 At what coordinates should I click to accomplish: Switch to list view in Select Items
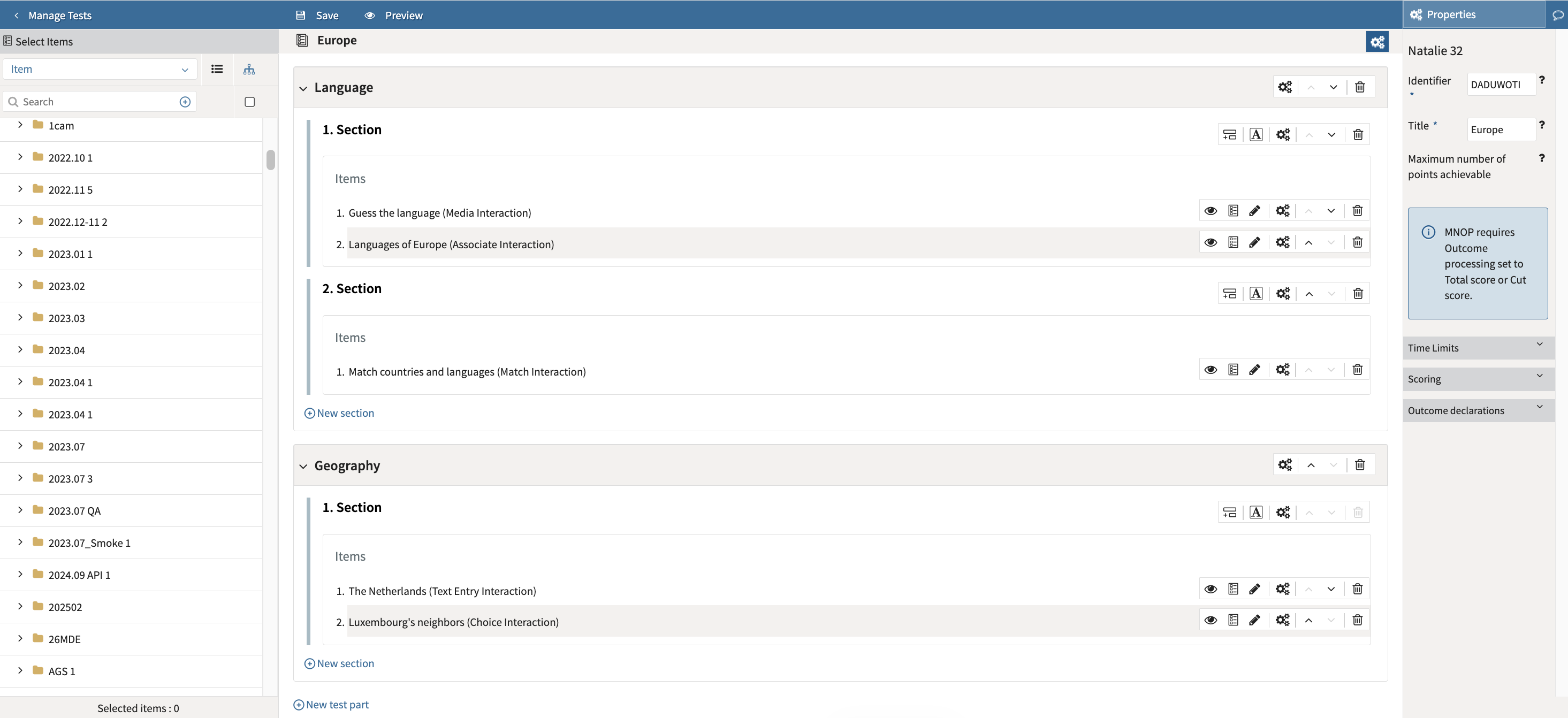click(217, 70)
